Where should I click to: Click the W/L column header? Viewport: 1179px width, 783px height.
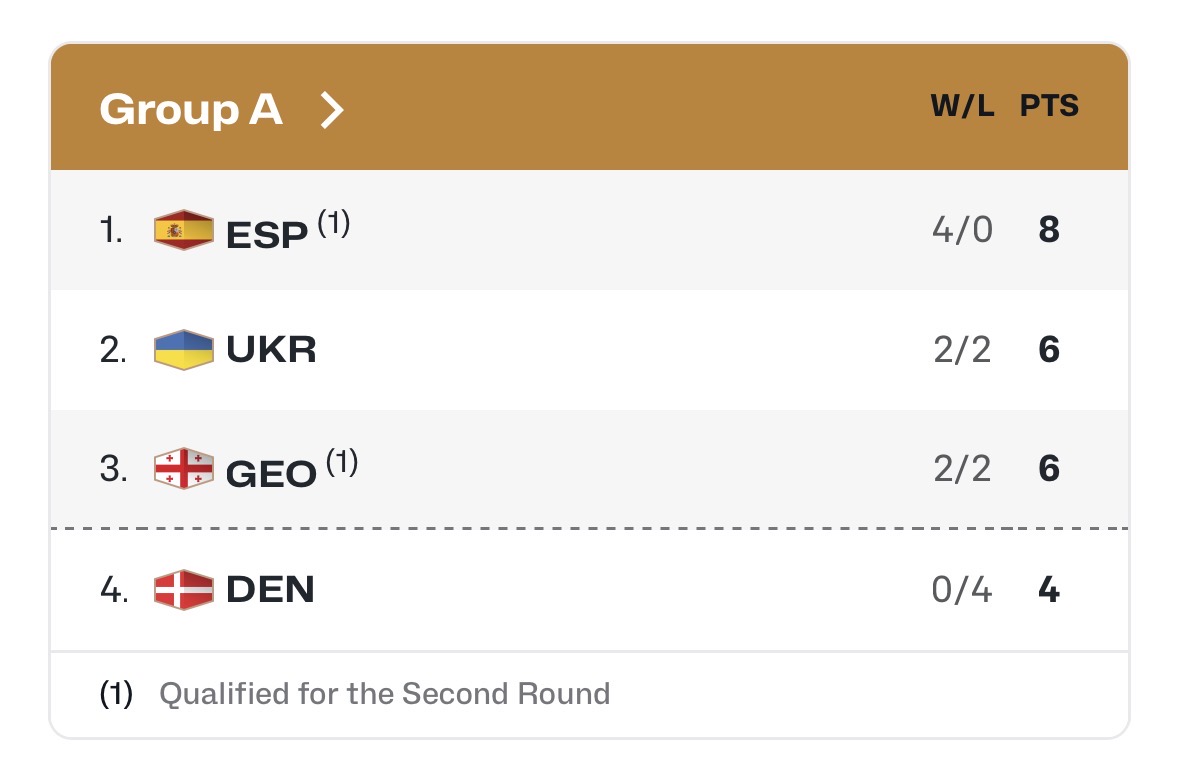pos(963,107)
